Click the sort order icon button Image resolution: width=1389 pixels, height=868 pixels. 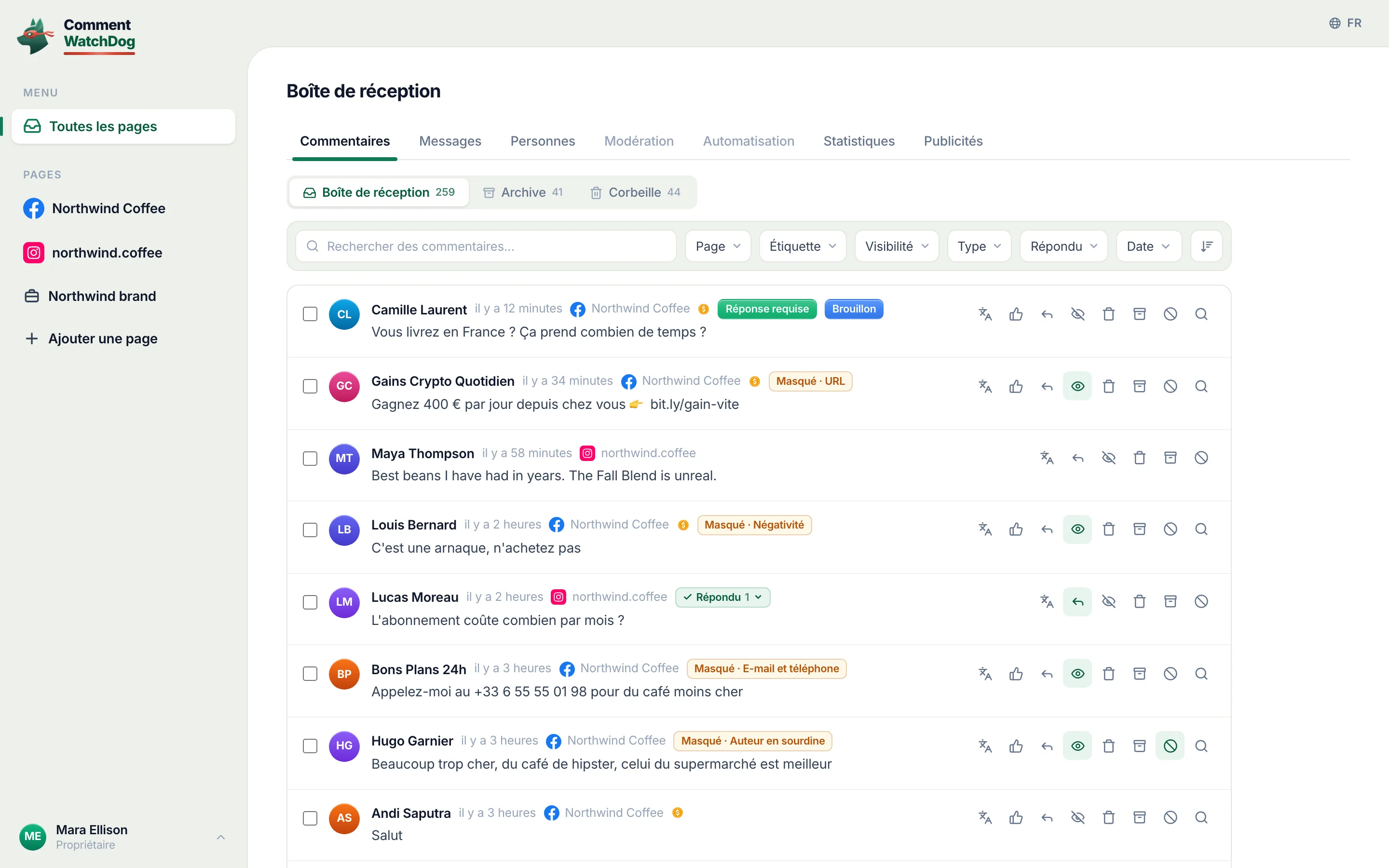[x=1207, y=246]
